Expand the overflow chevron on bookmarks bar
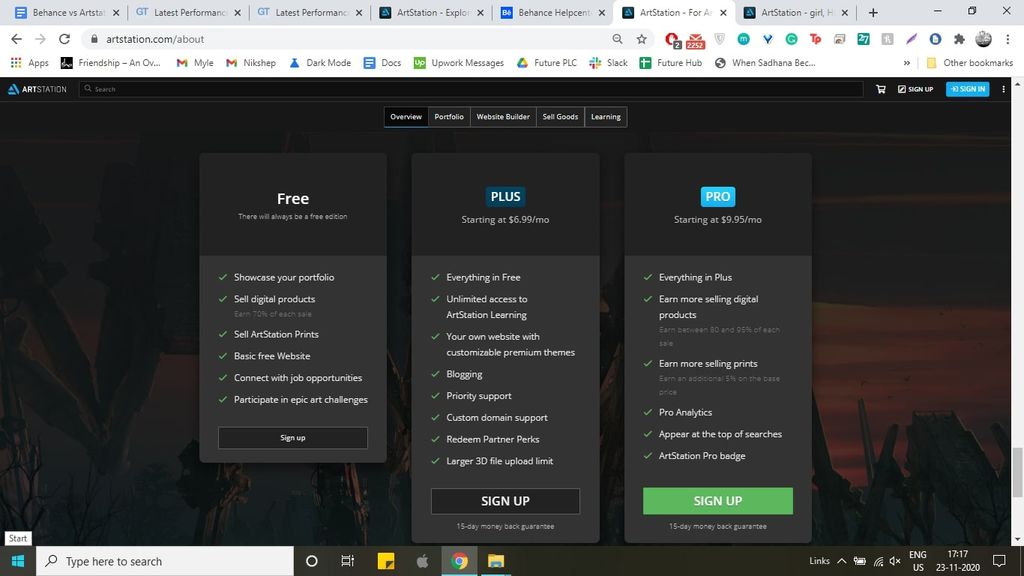 pos(906,62)
